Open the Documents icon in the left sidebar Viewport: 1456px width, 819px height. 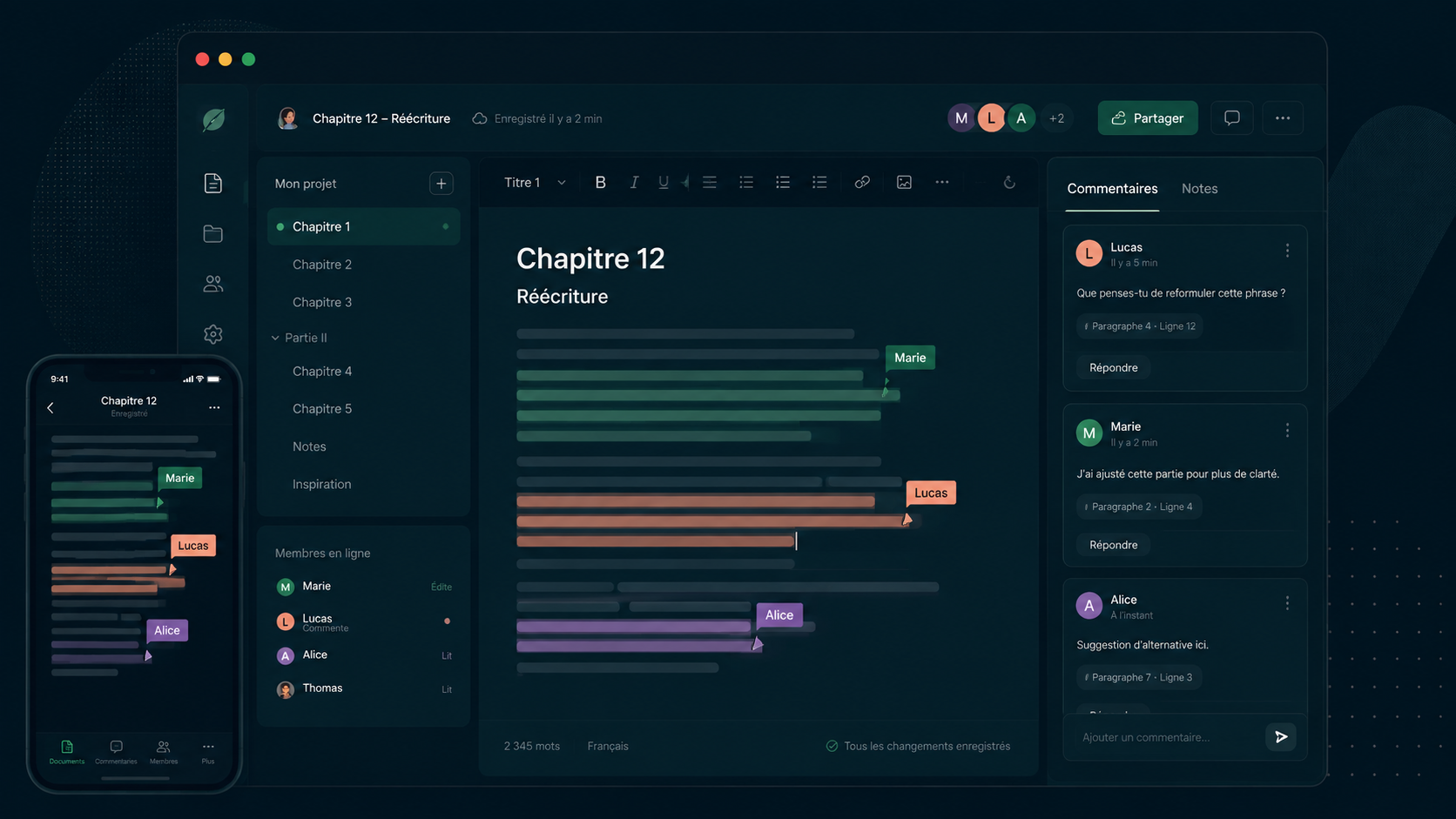(x=212, y=183)
